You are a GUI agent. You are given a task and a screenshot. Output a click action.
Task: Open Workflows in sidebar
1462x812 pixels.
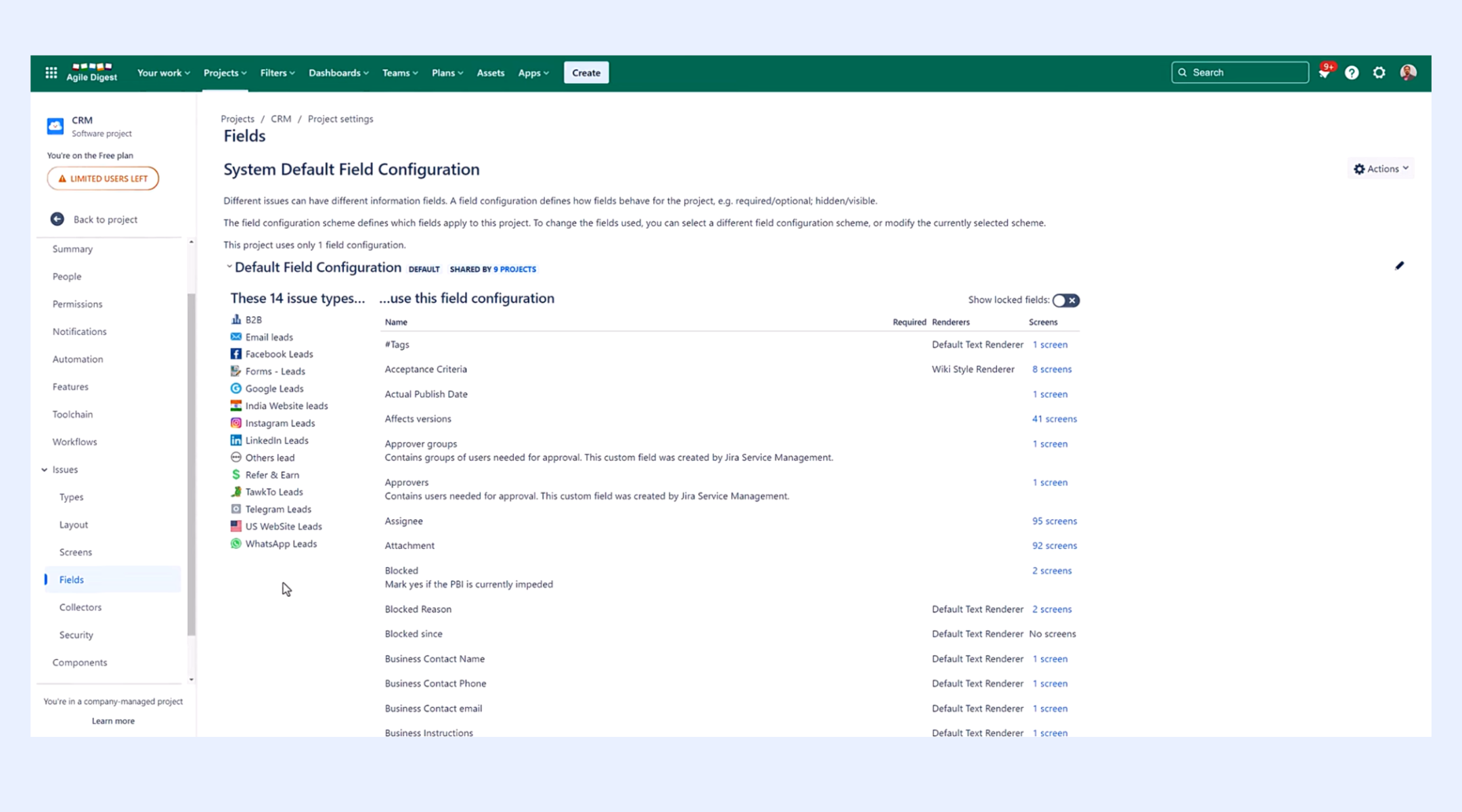74,442
